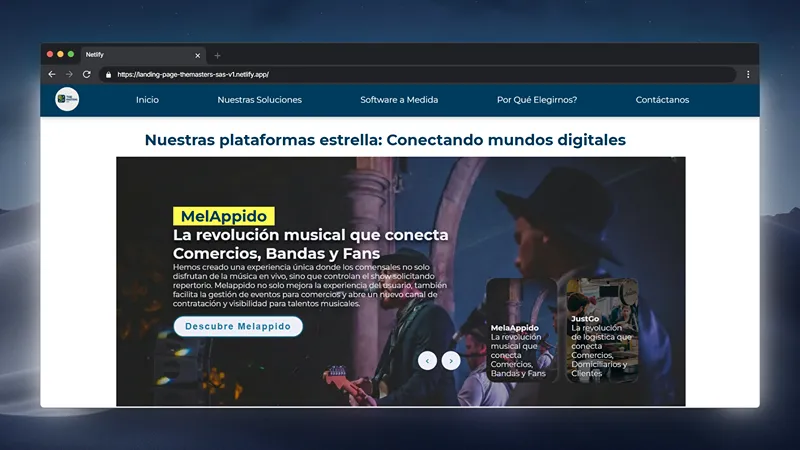Click the green maximize window button
800x450 pixels.
pos(71,54)
